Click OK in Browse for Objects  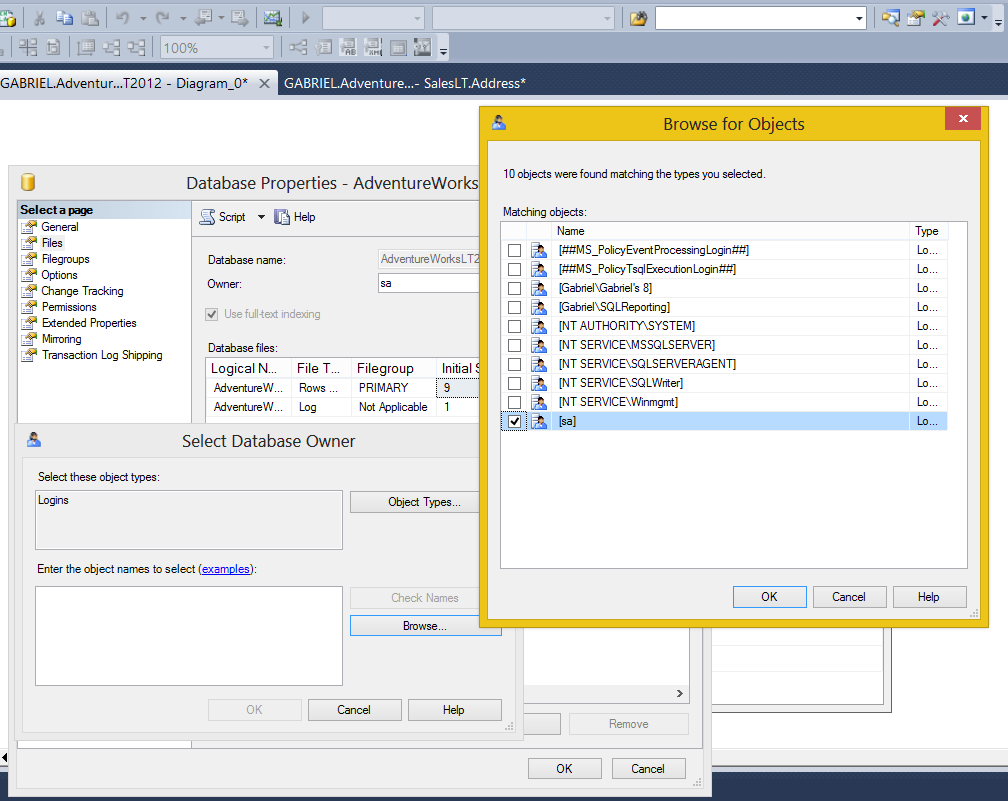pos(770,597)
